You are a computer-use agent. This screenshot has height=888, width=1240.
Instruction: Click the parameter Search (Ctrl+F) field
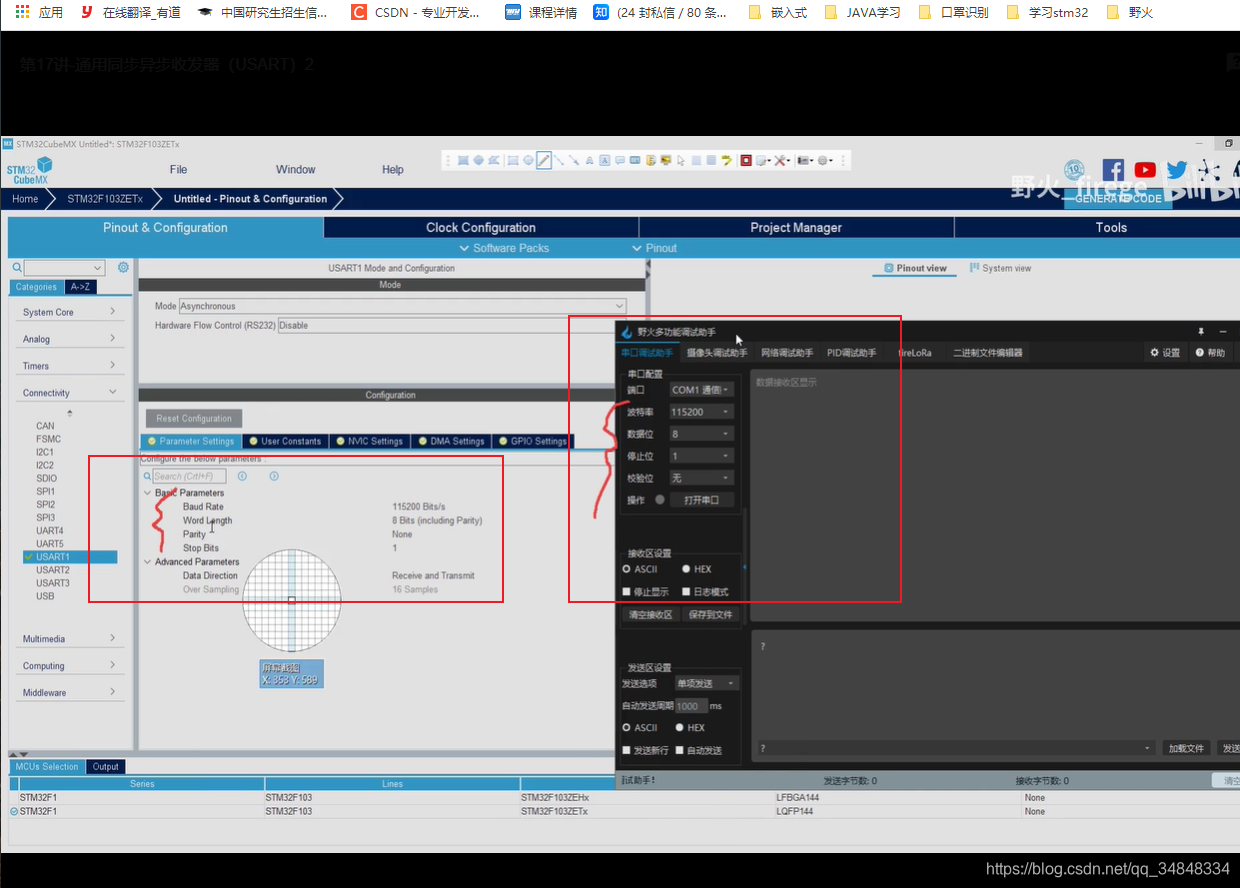[x=189, y=476]
